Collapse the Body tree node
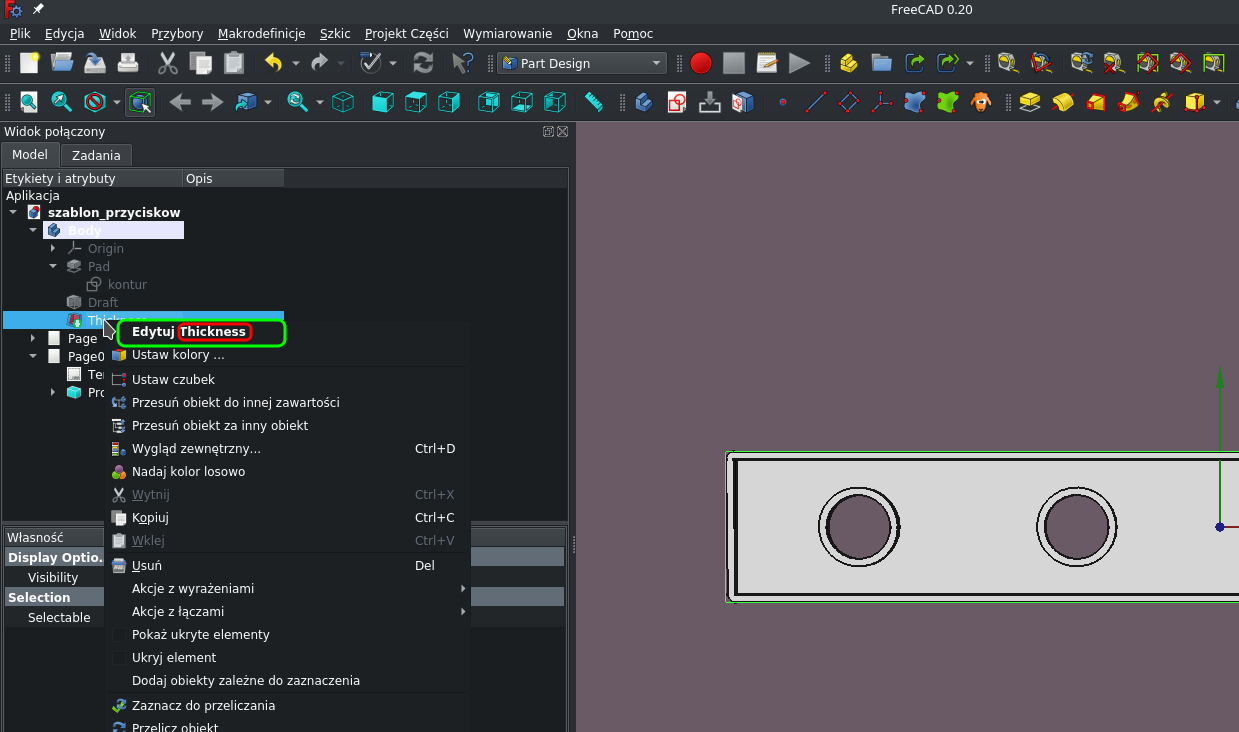The height and width of the screenshot is (732, 1239). pos(33,229)
